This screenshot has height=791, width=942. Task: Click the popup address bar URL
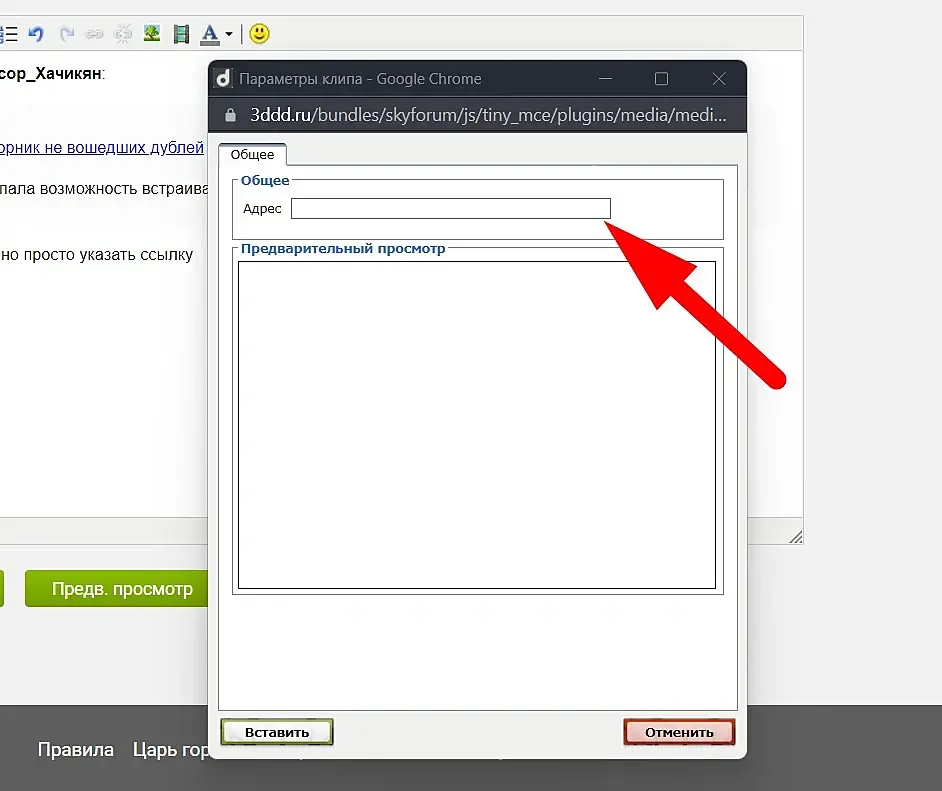(x=488, y=115)
